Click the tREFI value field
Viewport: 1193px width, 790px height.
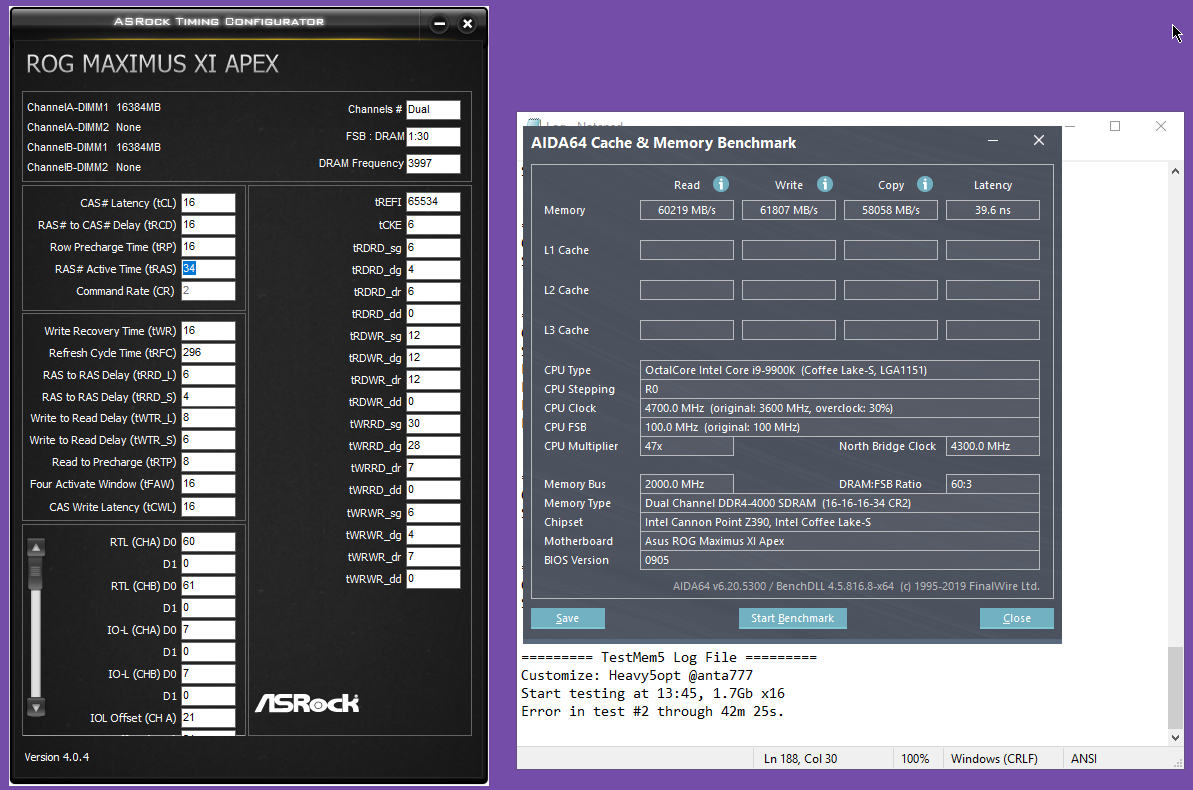pos(433,202)
